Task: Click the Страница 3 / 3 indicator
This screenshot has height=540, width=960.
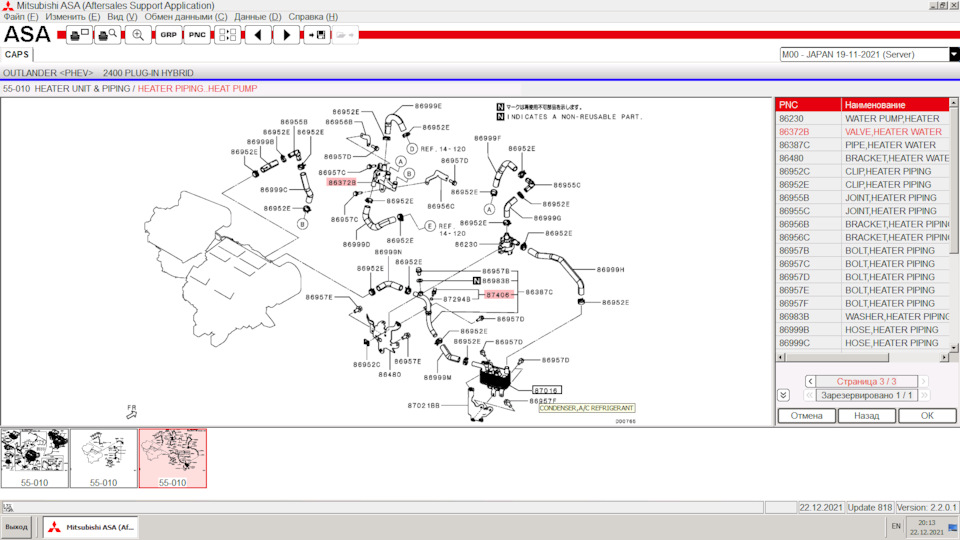Action: tap(866, 381)
